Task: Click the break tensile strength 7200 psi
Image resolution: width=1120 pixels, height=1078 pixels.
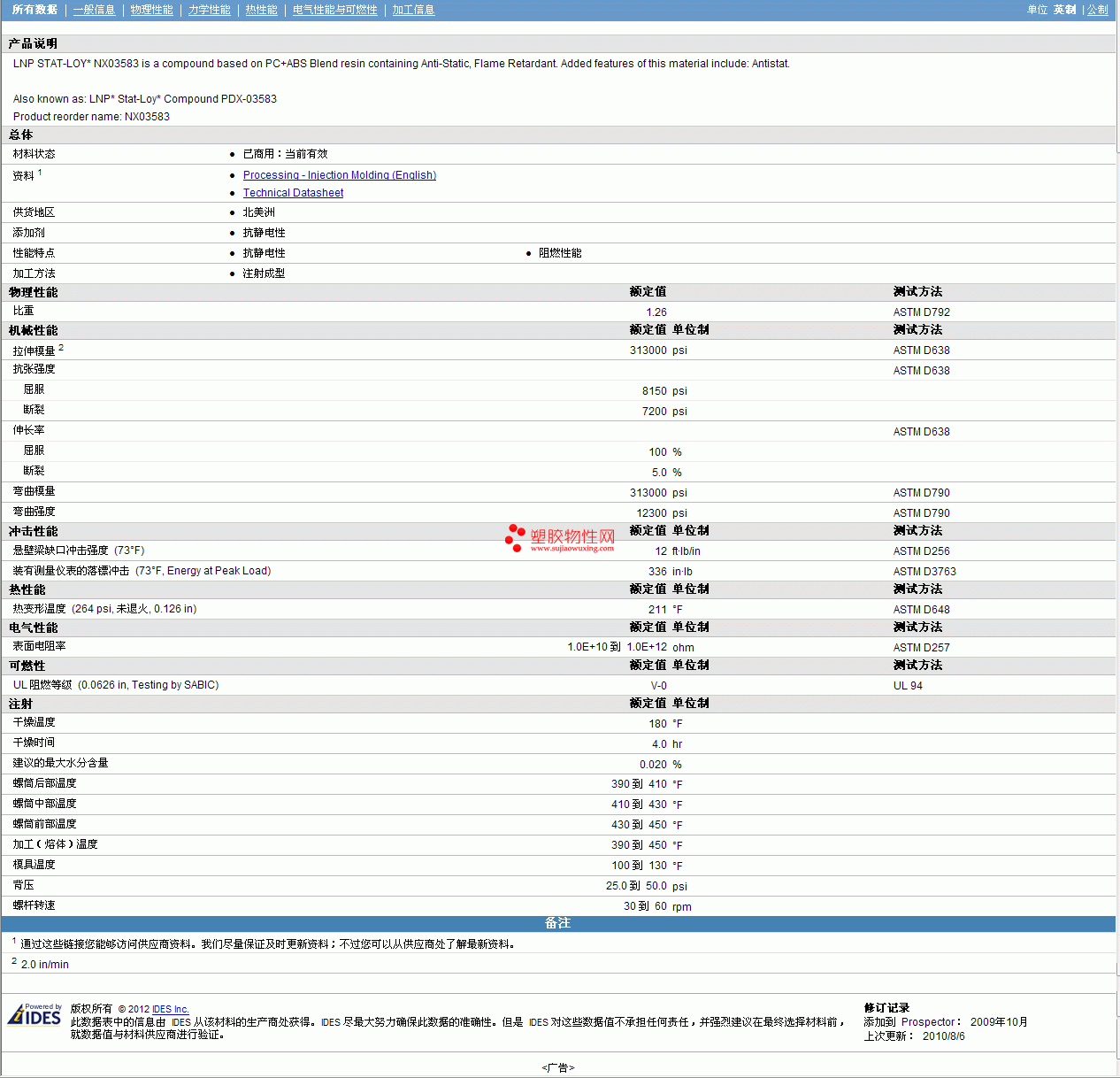Action: pyautogui.click(x=664, y=412)
